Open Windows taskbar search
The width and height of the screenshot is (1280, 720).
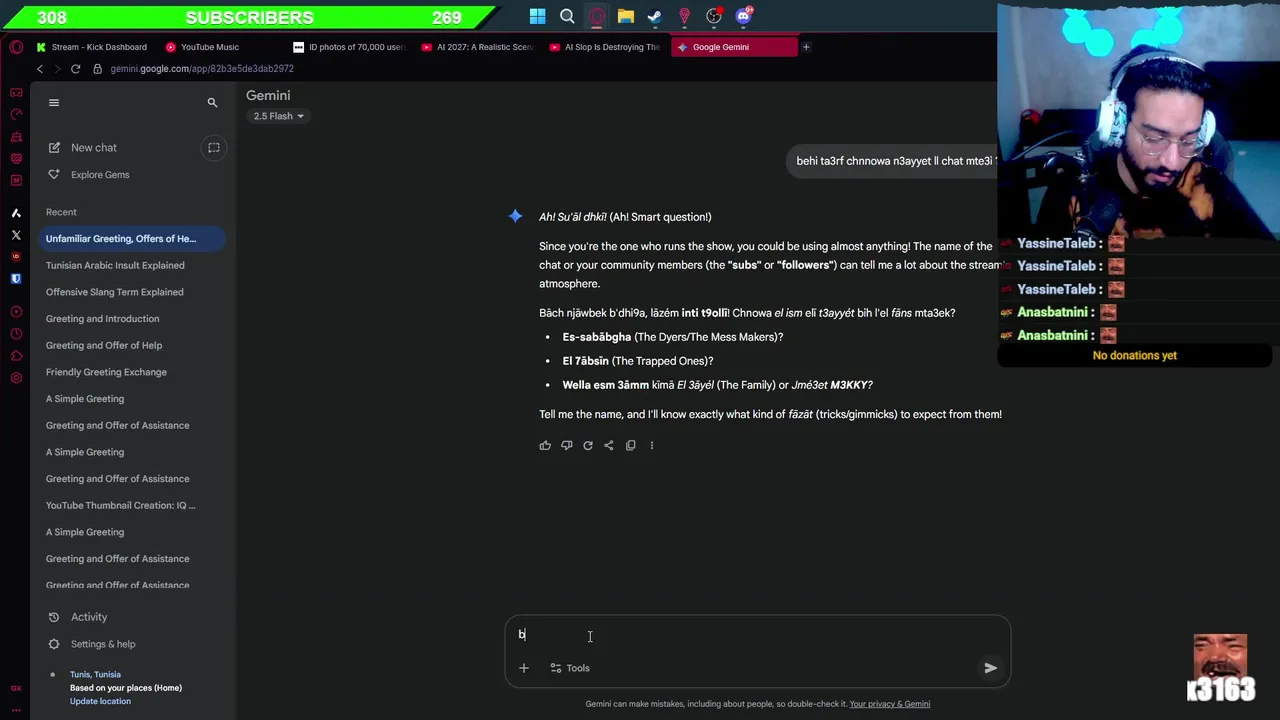pos(567,16)
